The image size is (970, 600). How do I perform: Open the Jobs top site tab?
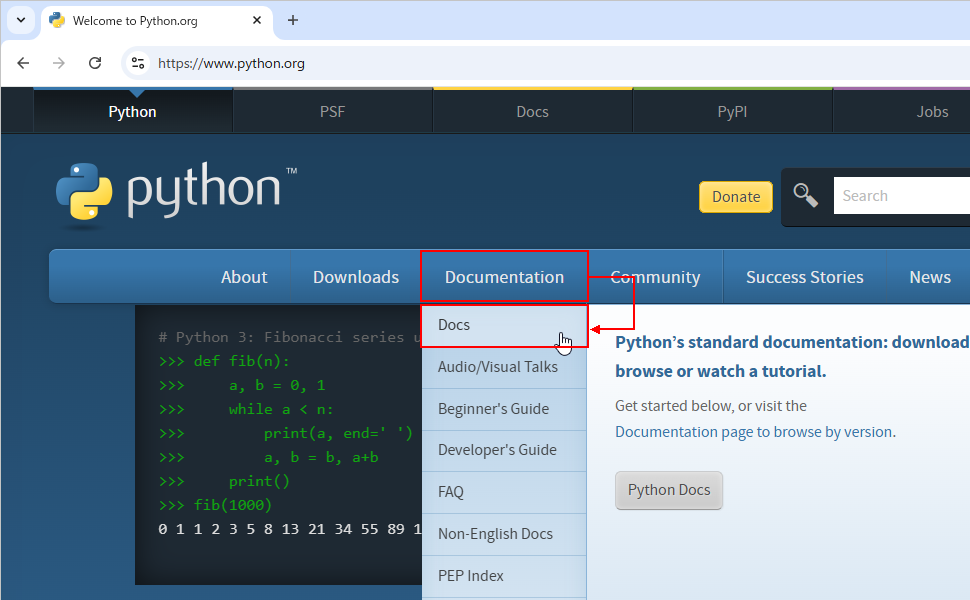[932, 111]
